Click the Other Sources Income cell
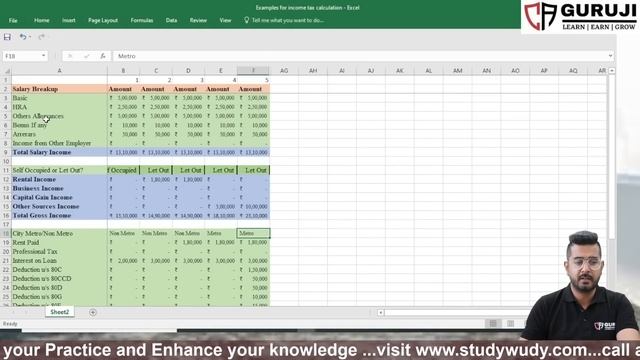 (59, 207)
